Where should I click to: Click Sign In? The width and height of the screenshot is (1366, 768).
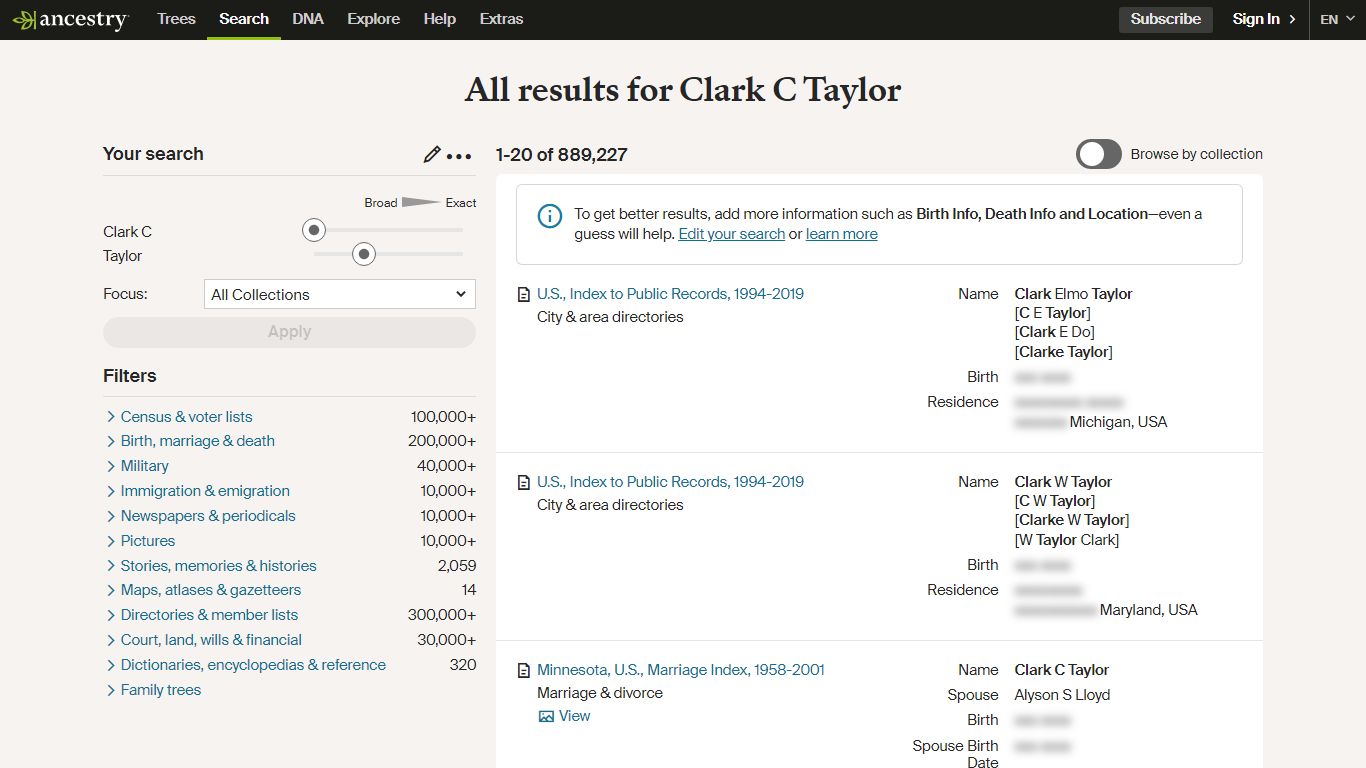1264,19
